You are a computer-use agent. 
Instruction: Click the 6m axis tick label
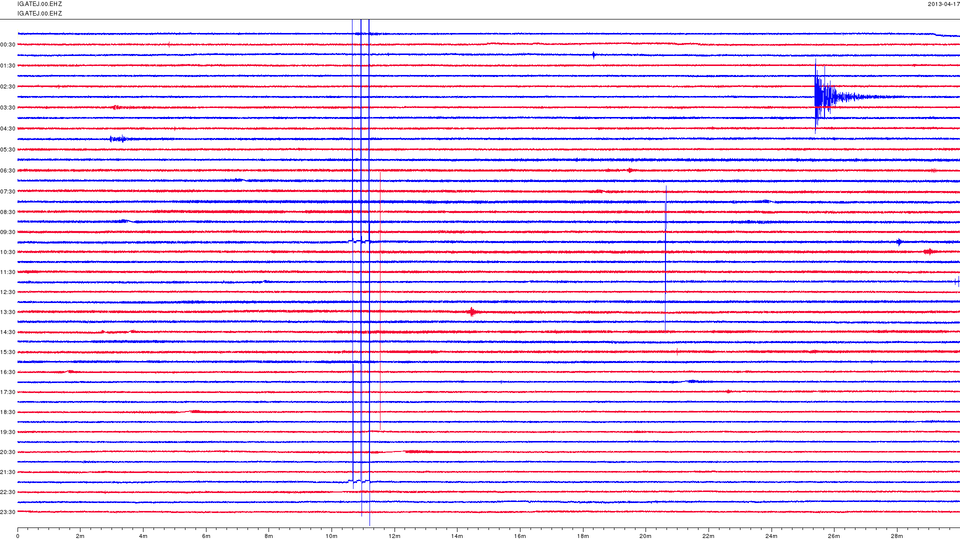(206, 536)
